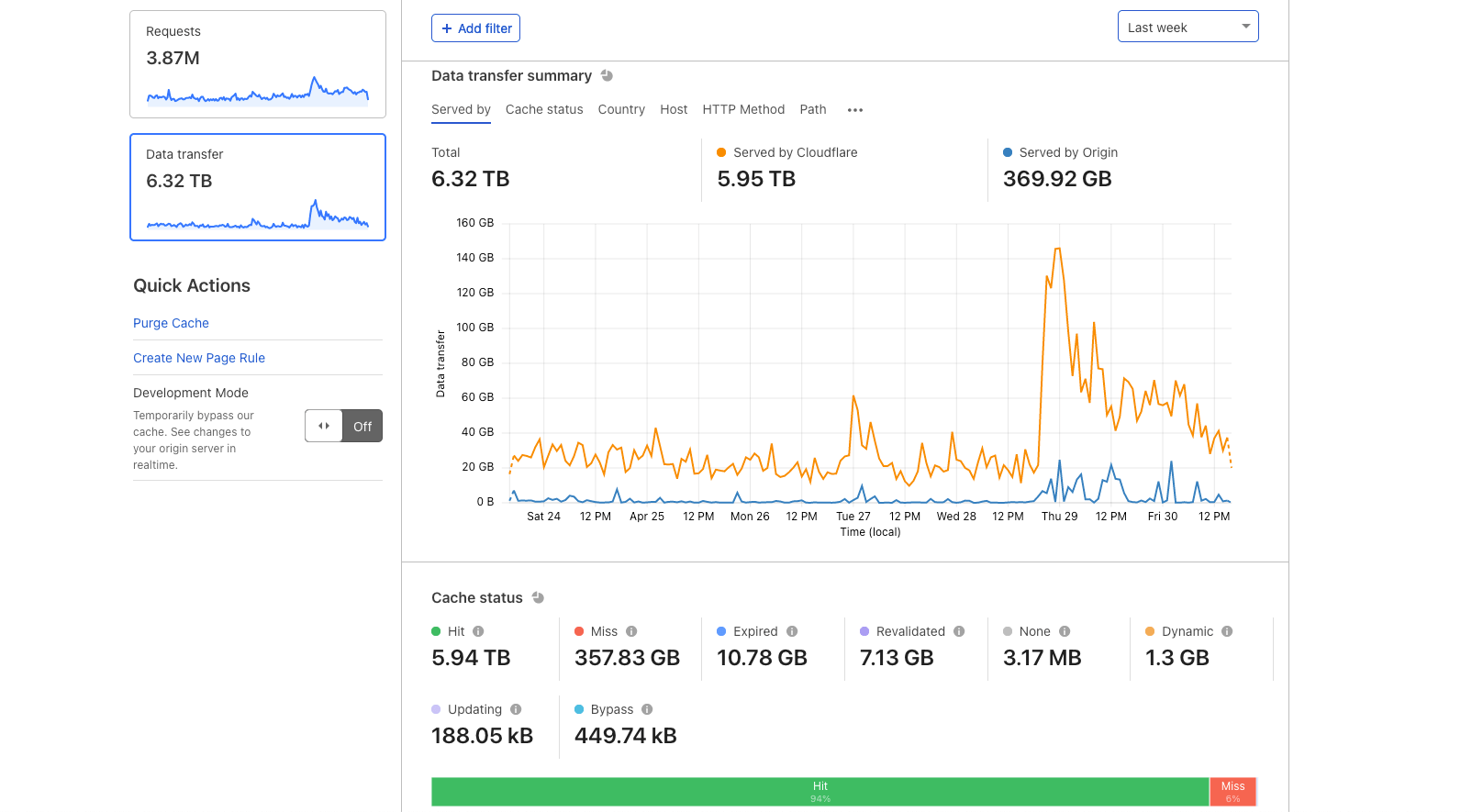Click the 188.05 kB Updating value
The image size is (1483, 812).
(482, 736)
